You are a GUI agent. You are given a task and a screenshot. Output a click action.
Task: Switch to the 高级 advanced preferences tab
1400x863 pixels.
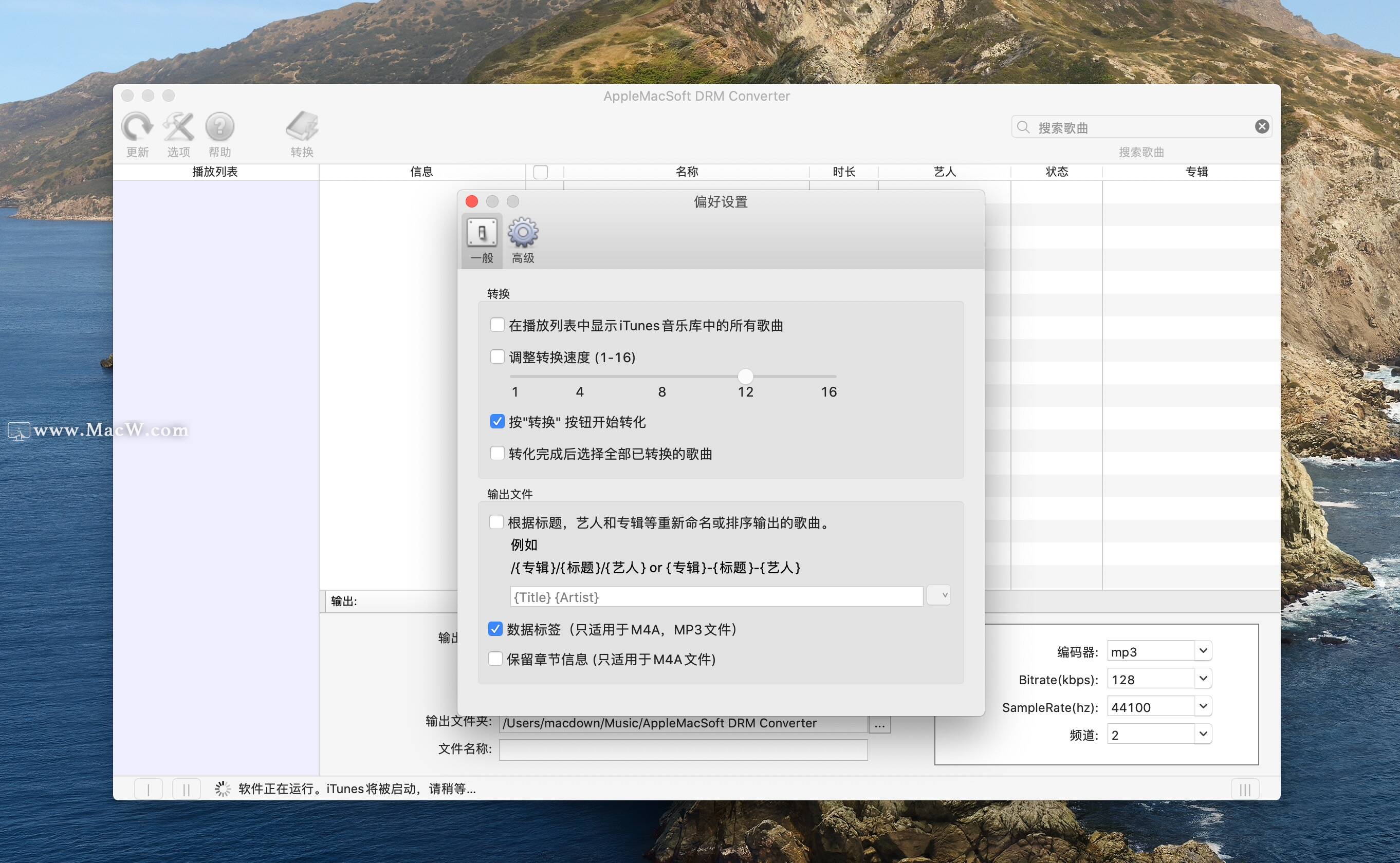[523, 240]
